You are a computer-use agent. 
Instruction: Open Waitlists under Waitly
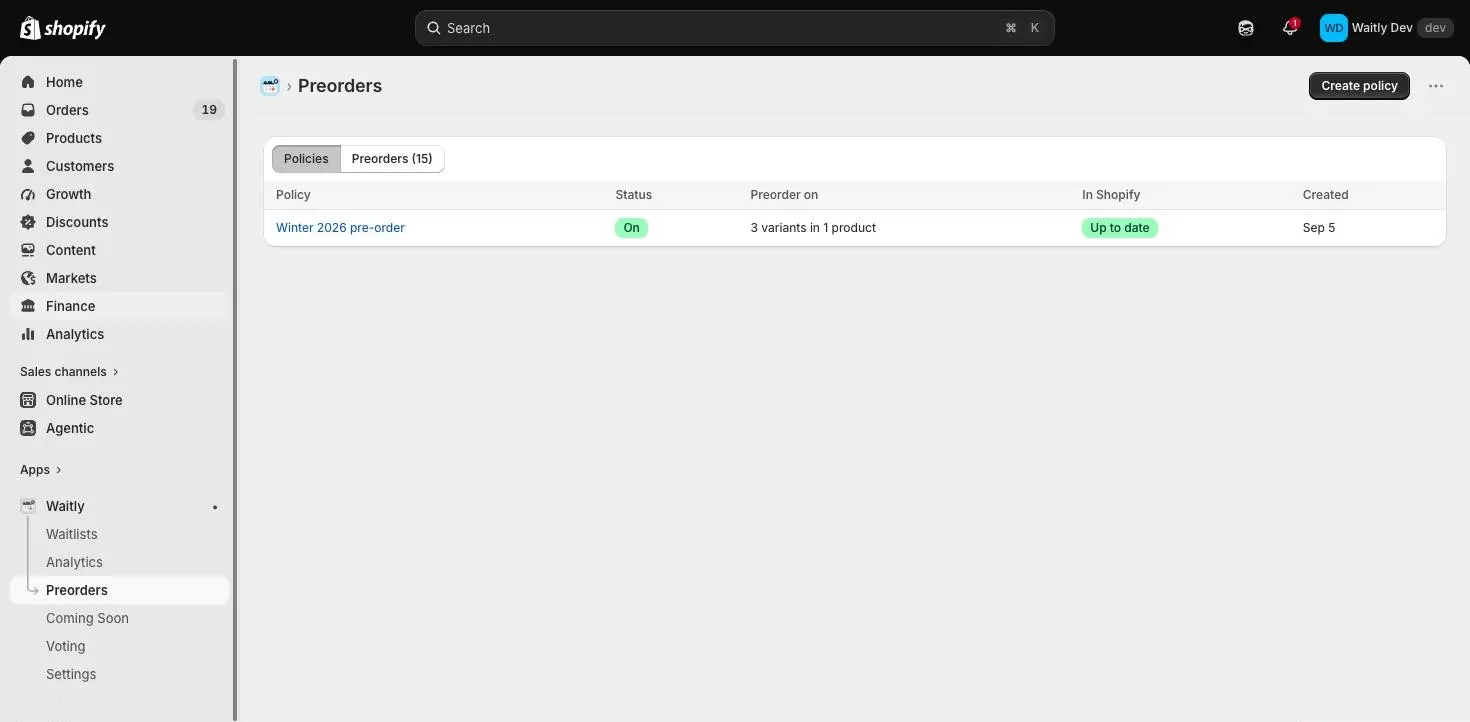[72, 534]
